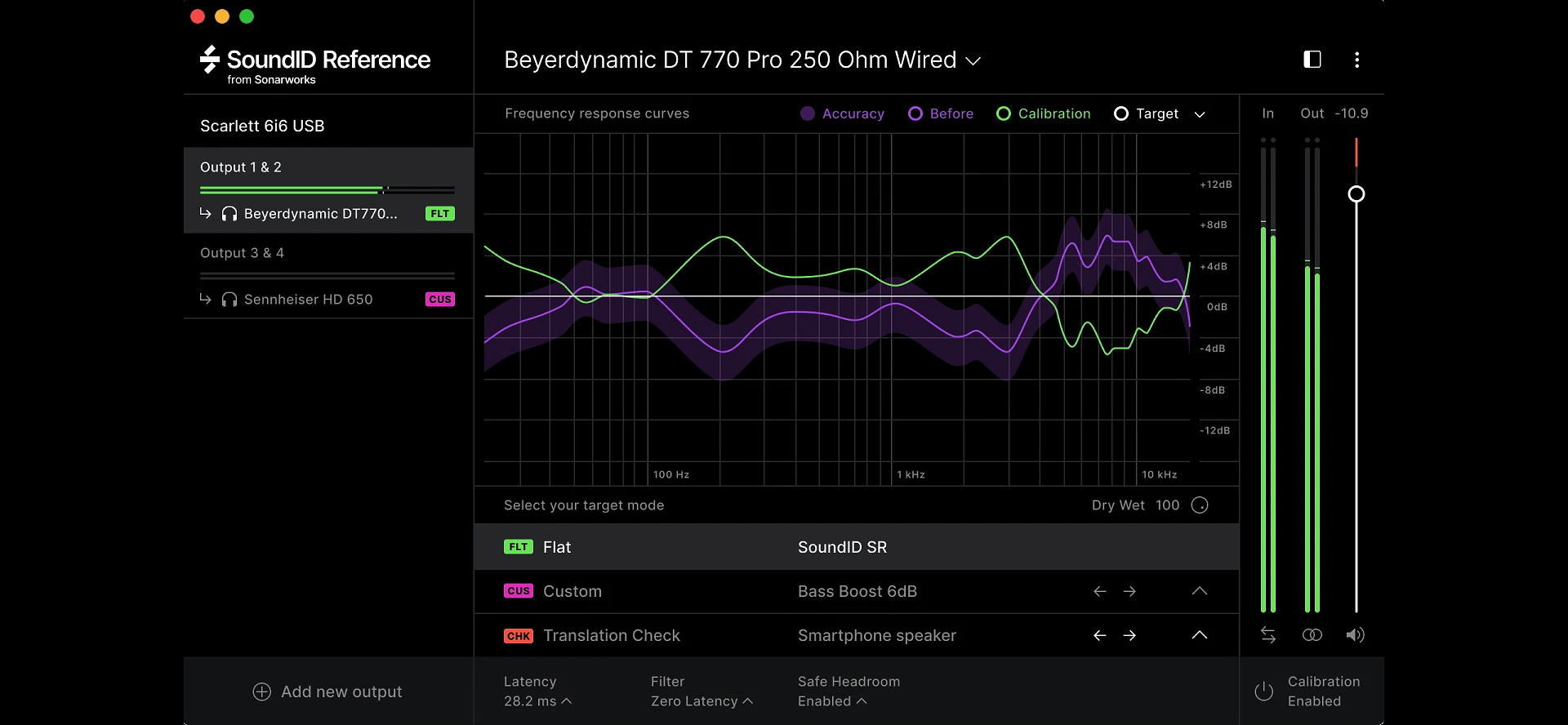The height and width of the screenshot is (725, 1568).
Task: Click the Sennheiser HD 650 headphone profile
Action: [x=309, y=300]
